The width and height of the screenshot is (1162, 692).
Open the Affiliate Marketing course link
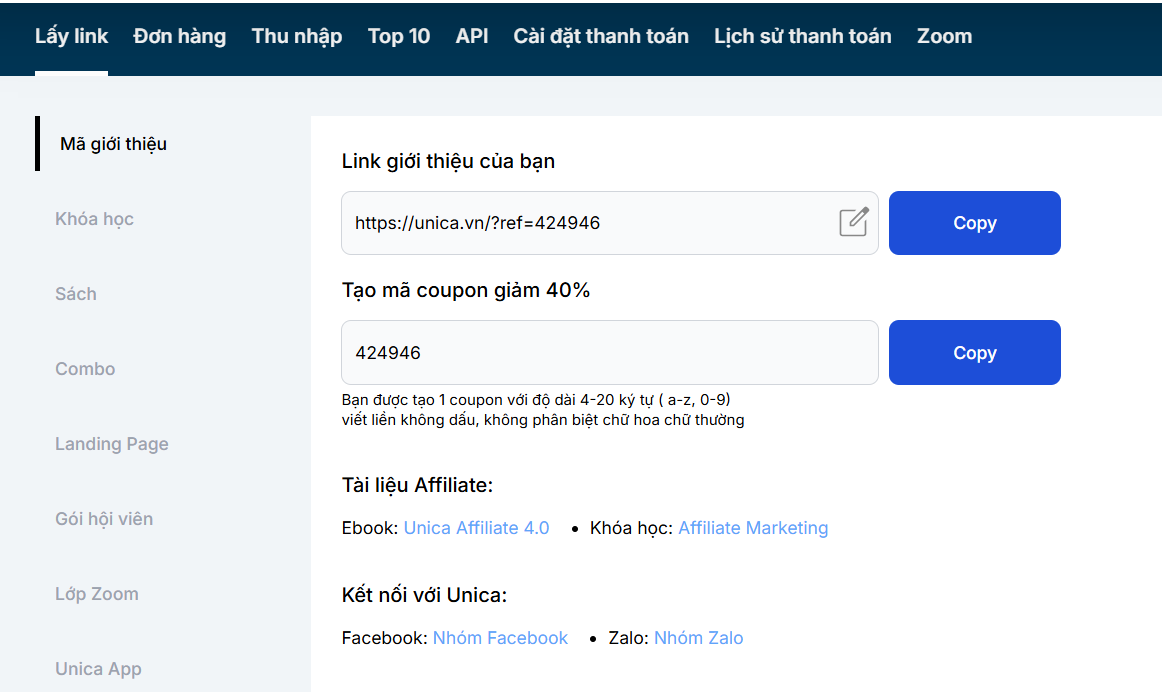pyautogui.click(x=753, y=528)
